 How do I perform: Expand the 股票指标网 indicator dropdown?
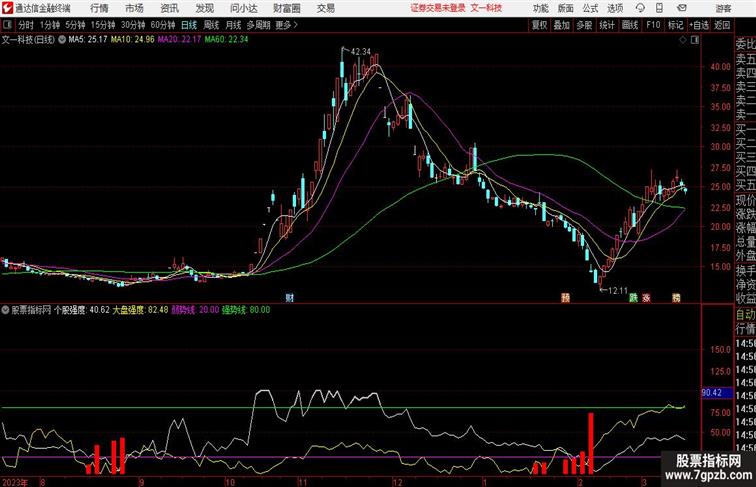coord(5,310)
